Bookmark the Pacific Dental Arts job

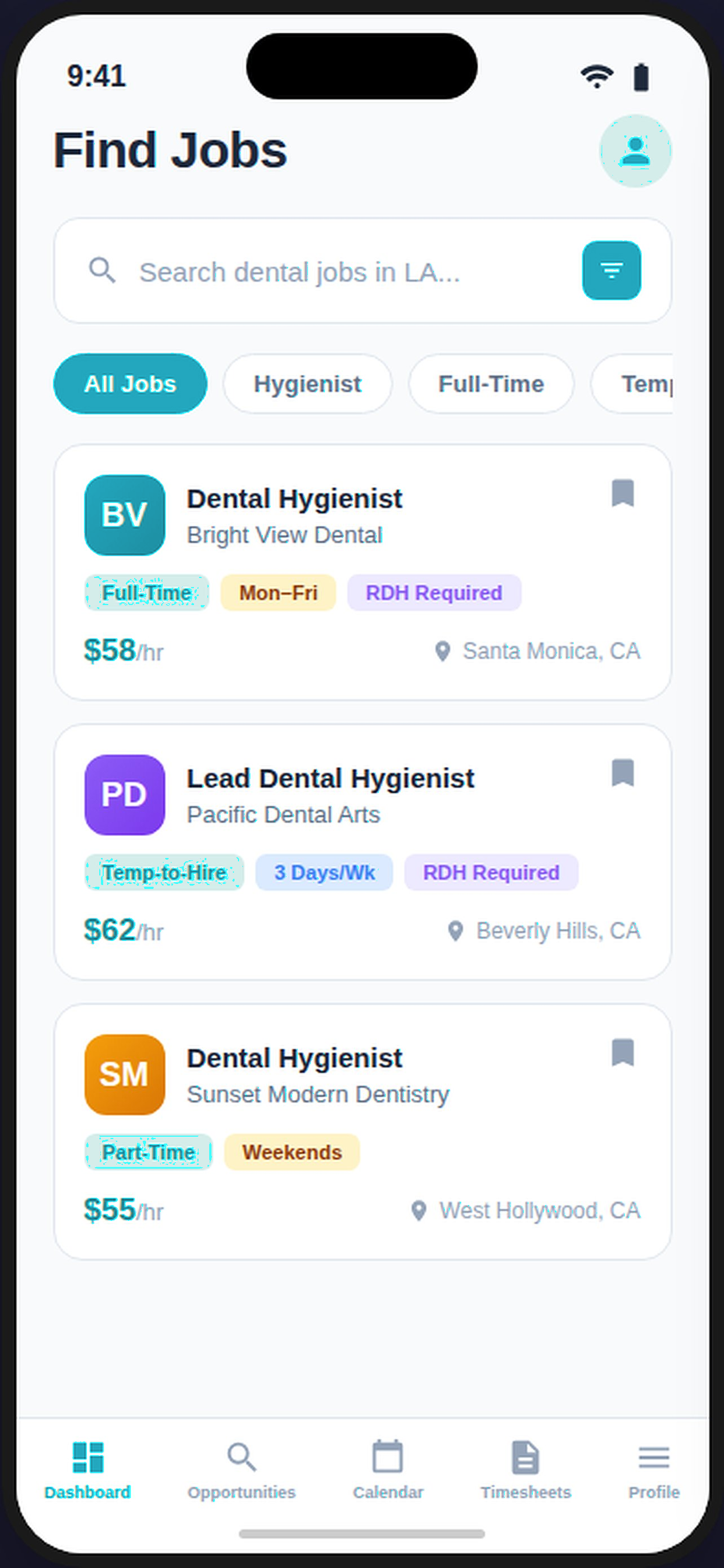(623, 773)
